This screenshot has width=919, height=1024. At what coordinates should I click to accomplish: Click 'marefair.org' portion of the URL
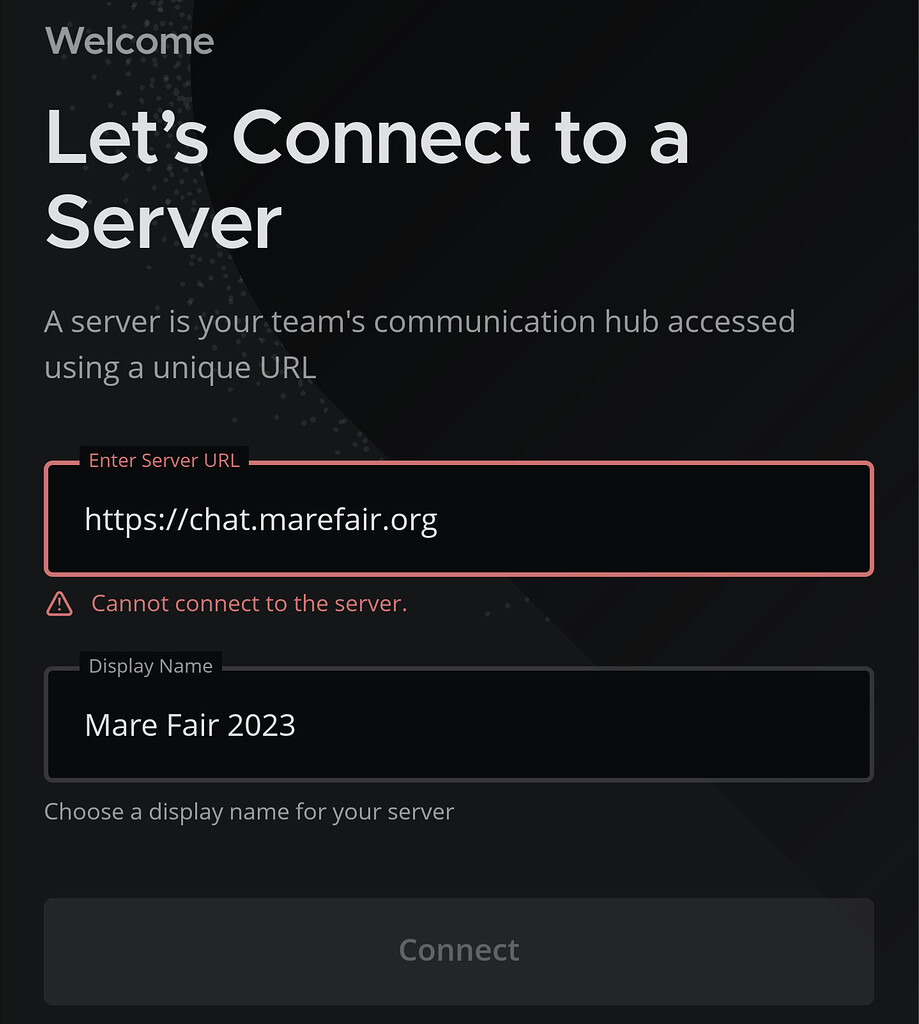[x=348, y=520]
